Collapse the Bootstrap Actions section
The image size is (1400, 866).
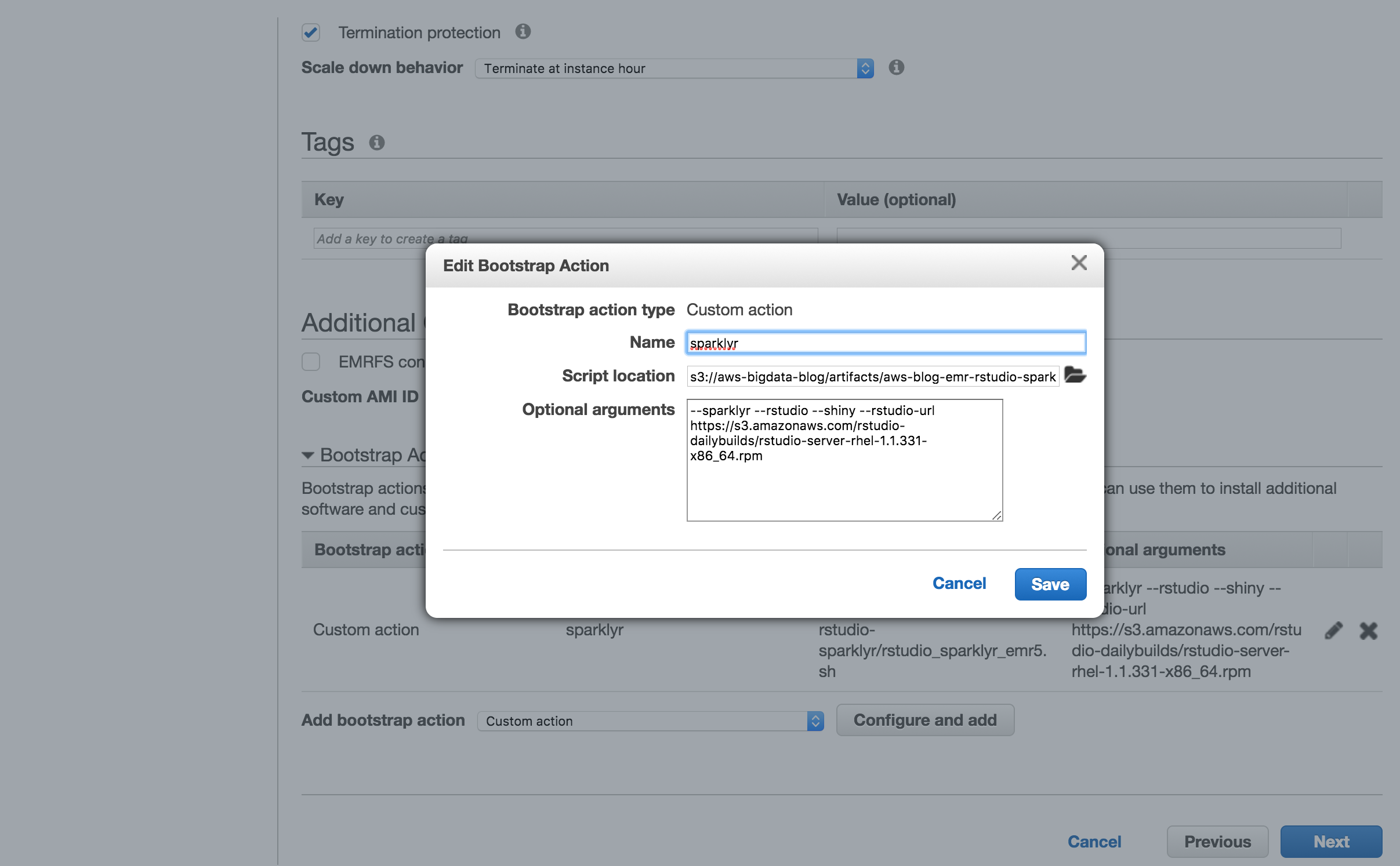click(308, 456)
